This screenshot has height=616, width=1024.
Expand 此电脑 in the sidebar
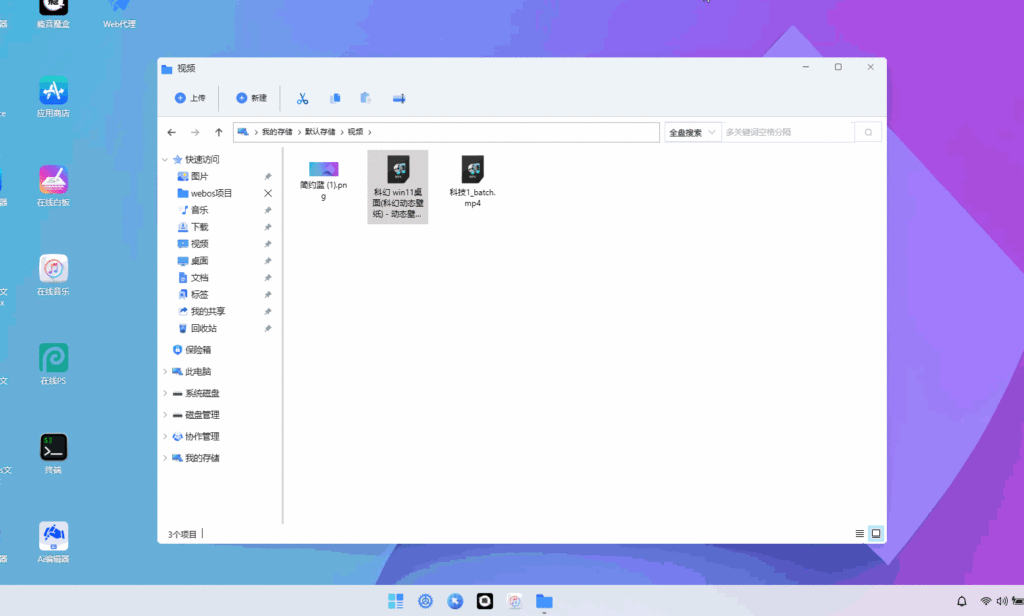(164, 372)
